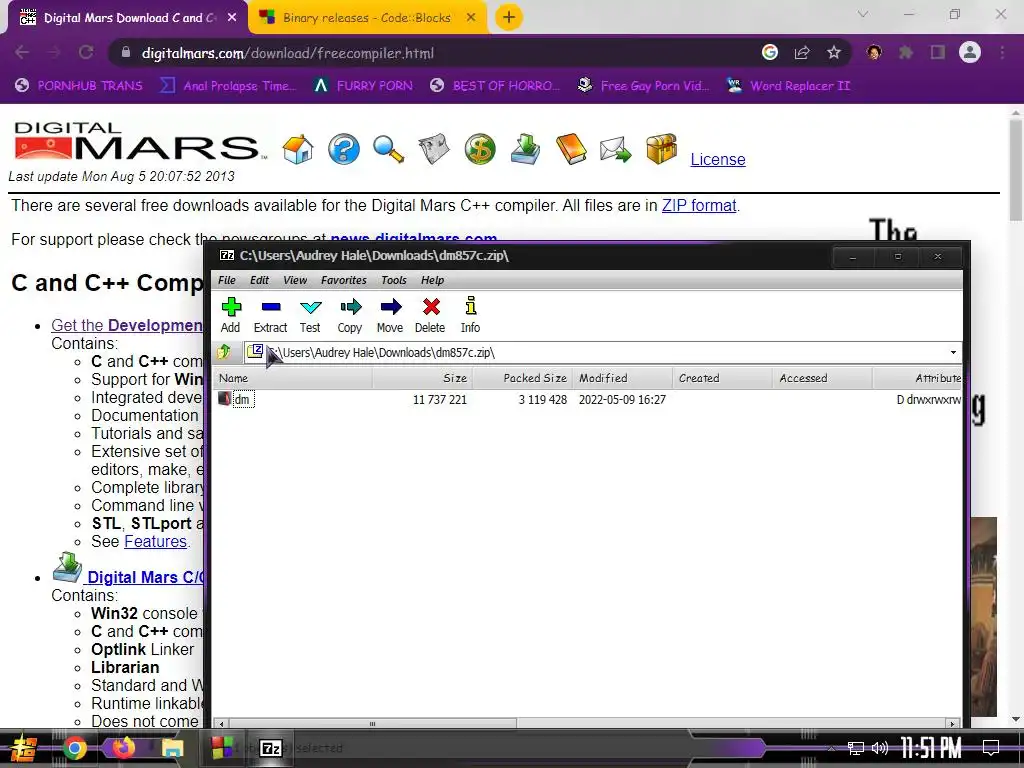This screenshot has height=768, width=1024.
Task: Bookmark this page with star icon
Action: tap(834, 52)
